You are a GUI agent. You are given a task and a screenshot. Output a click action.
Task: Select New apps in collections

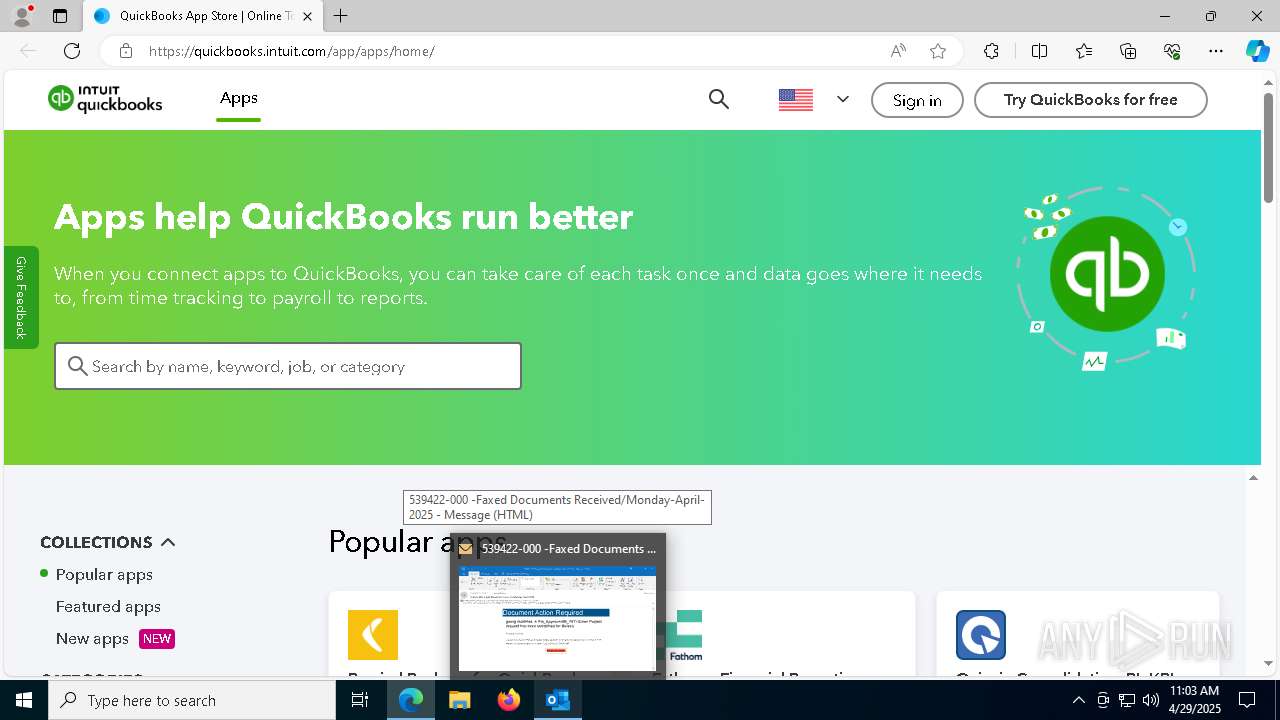(92, 638)
